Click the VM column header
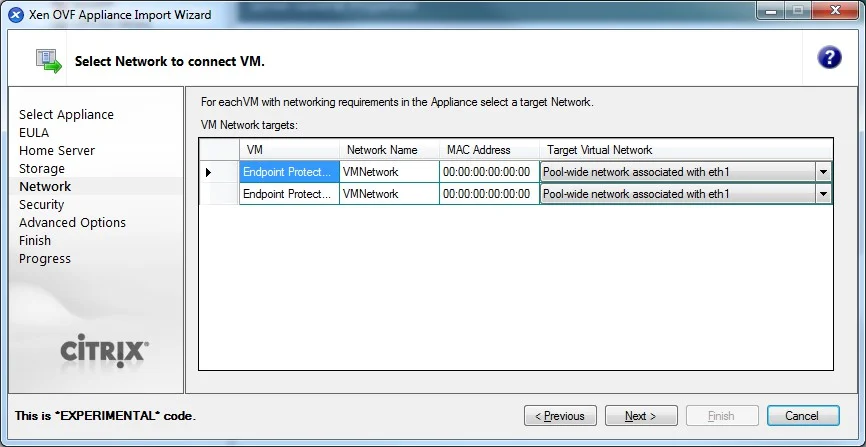 pos(289,150)
